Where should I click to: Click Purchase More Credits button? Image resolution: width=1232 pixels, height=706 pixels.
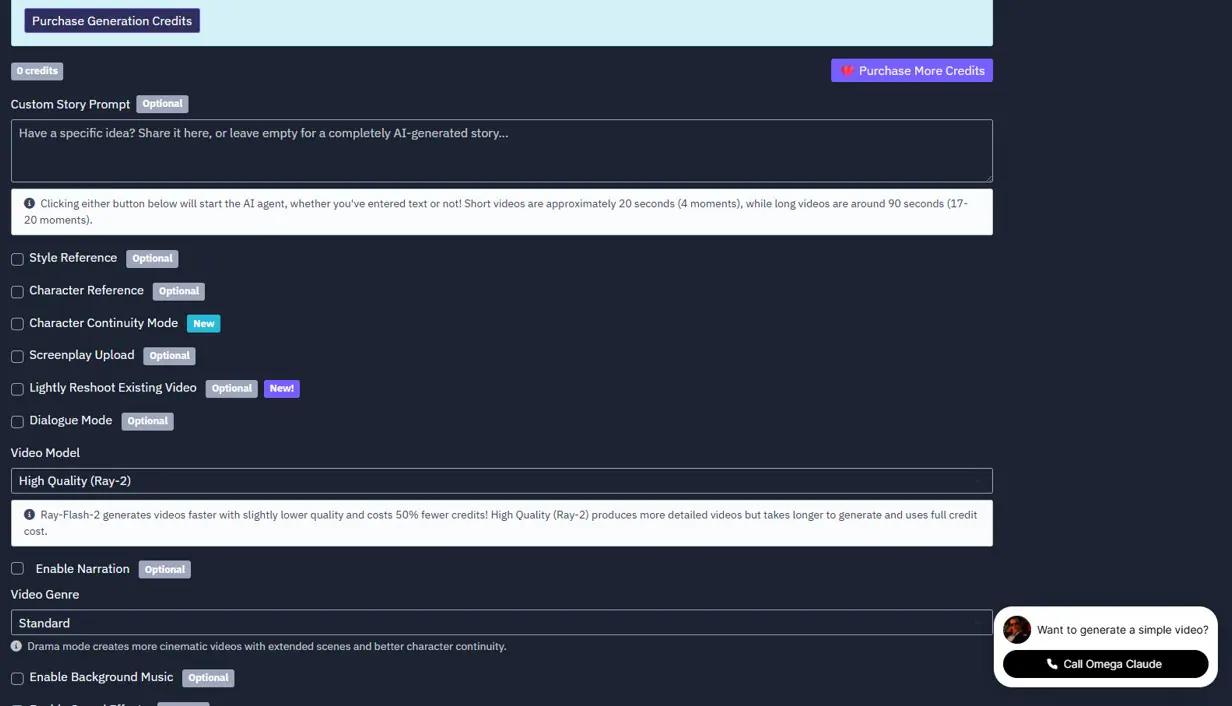coord(912,71)
